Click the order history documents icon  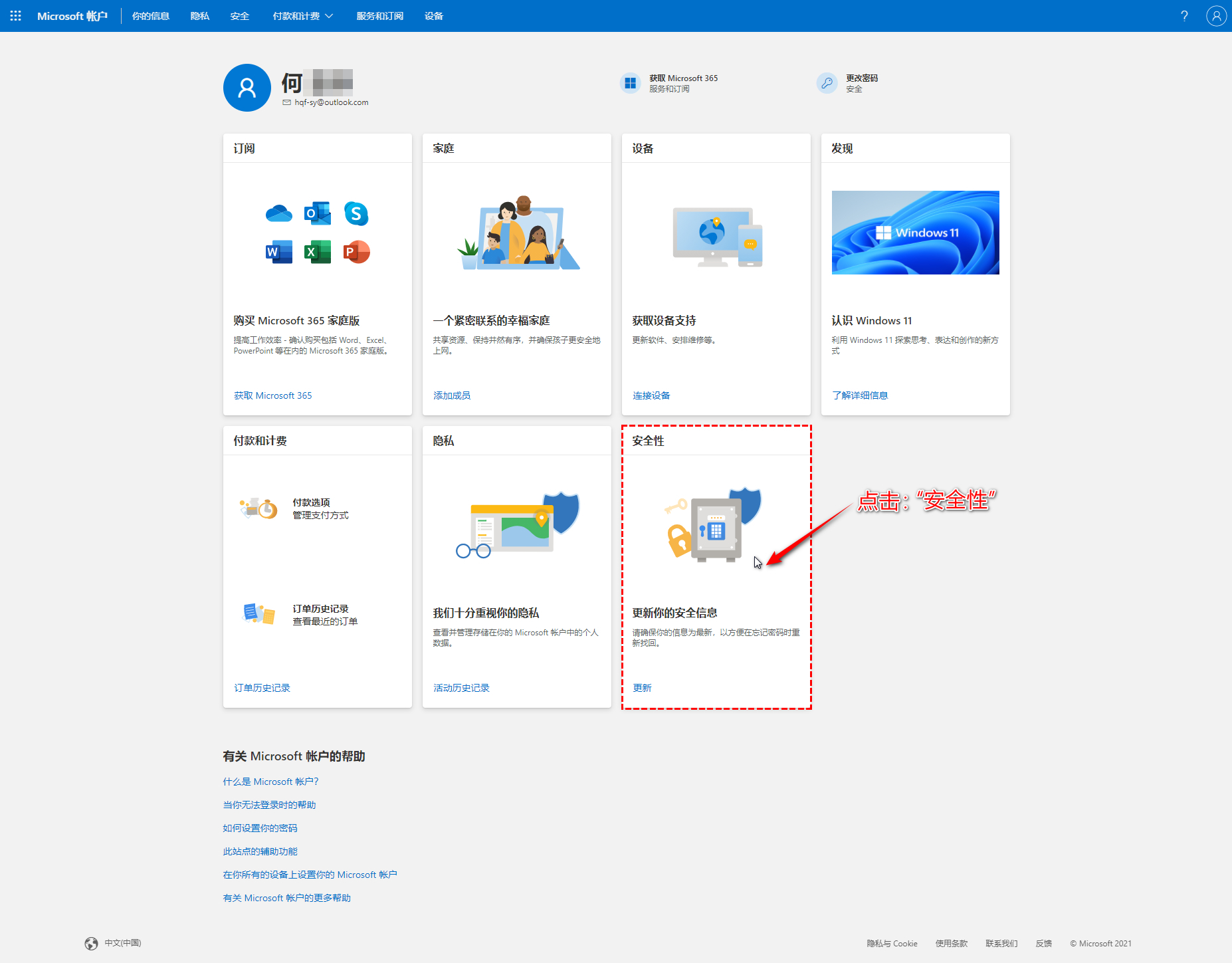(x=258, y=614)
